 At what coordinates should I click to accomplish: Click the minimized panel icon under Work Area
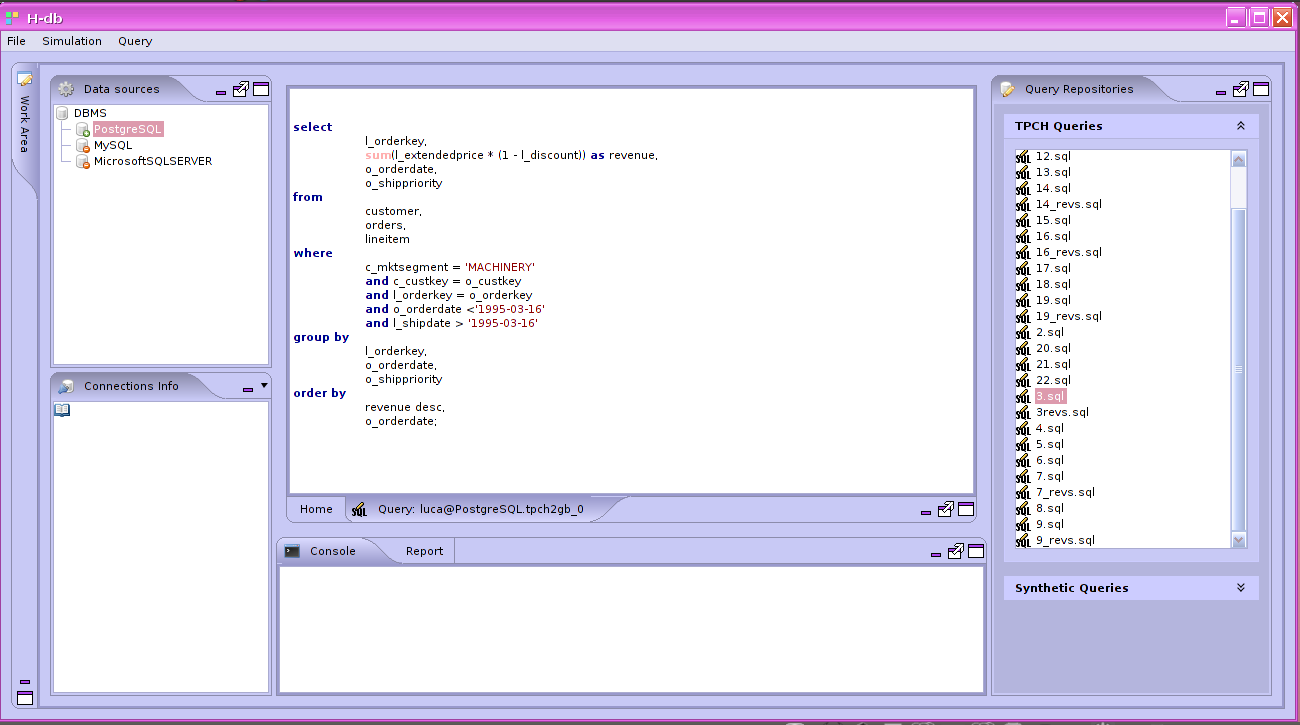point(25,682)
